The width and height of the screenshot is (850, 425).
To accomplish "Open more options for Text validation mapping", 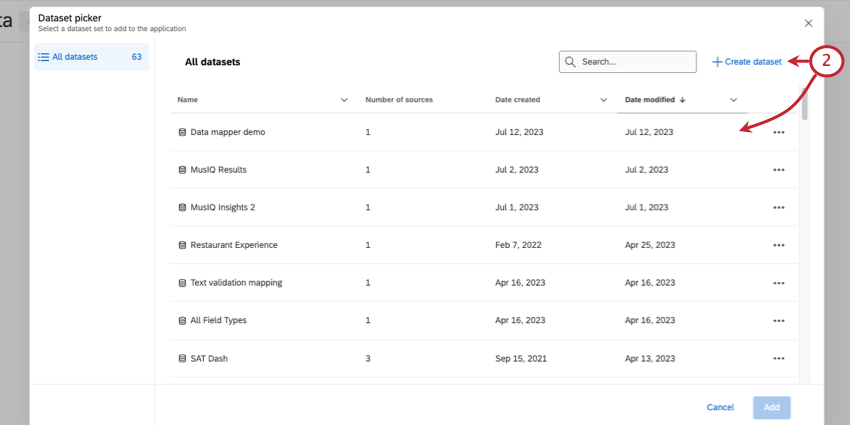I will 778,283.
